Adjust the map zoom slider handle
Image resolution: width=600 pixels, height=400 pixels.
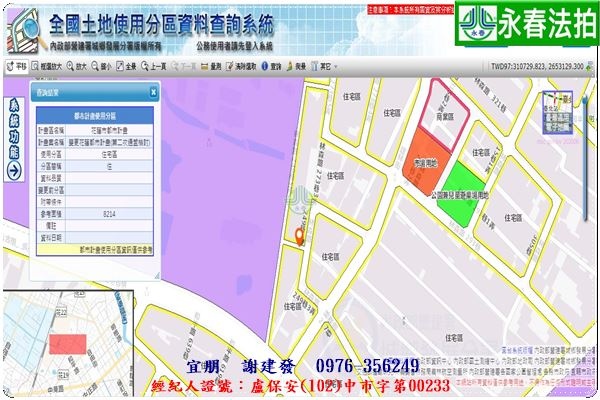(585, 101)
